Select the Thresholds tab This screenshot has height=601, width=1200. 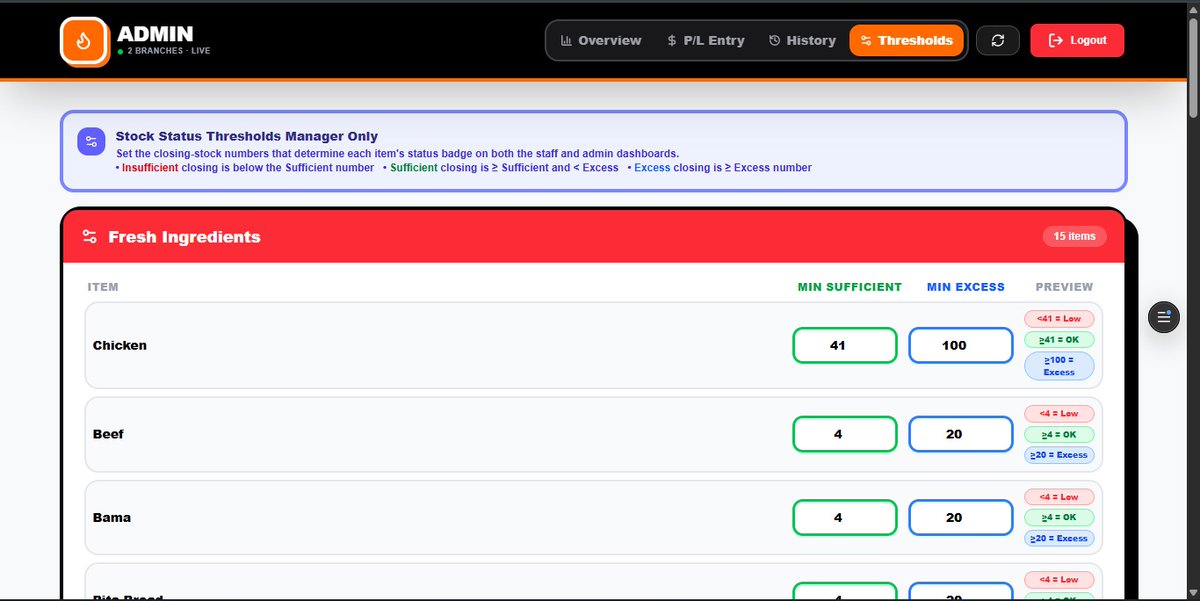click(906, 41)
